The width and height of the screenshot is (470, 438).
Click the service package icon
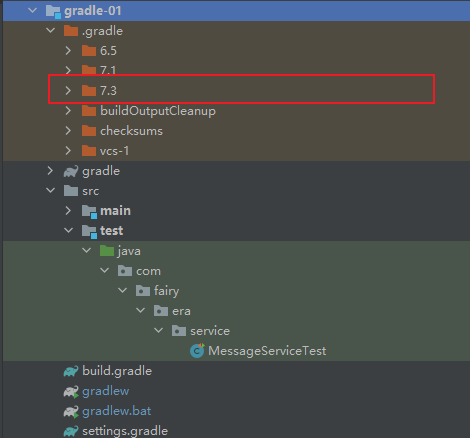click(179, 331)
